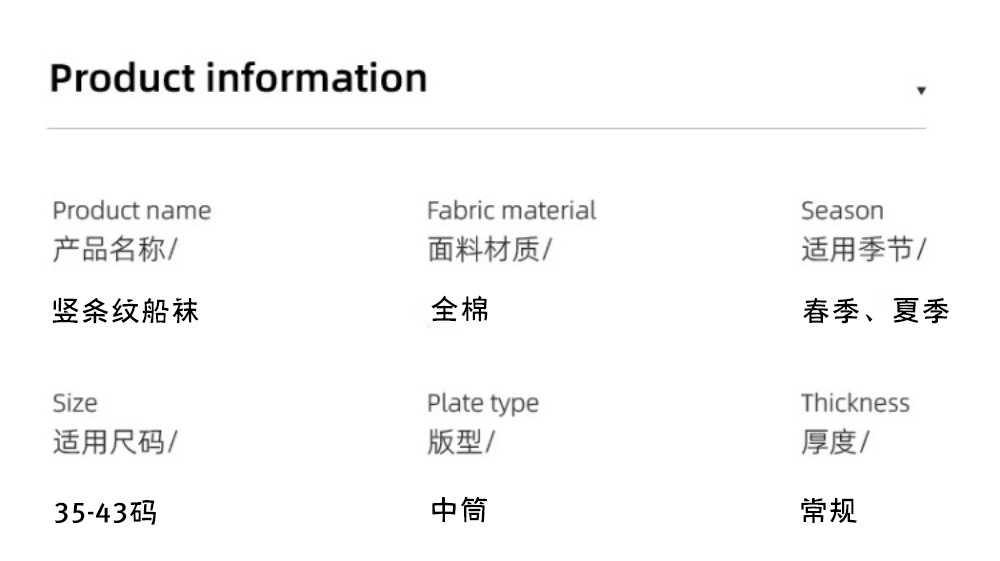Viewport: 1000px width, 561px height.
Task: Click the Plate type label
Action: click(482, 403)
